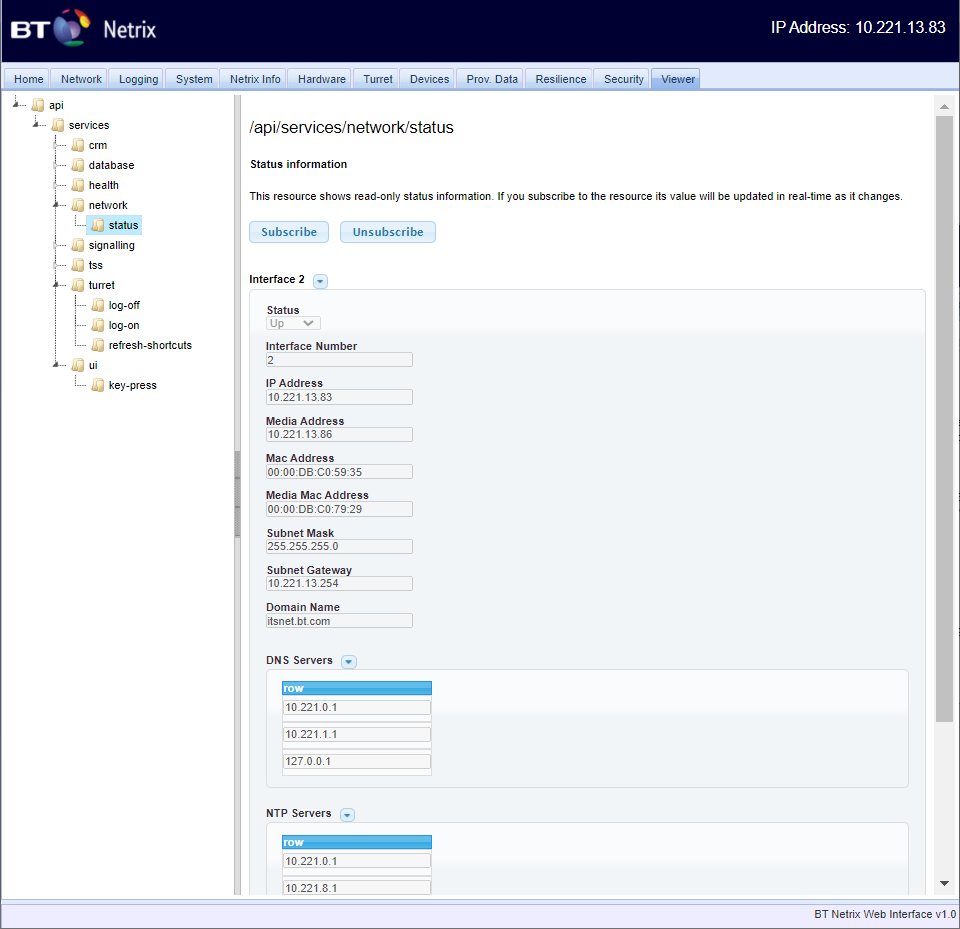Image resolution: width=960 pixels, height=929 pixels.
Task: Click the log-off page icon under turret
Action: 97,305
